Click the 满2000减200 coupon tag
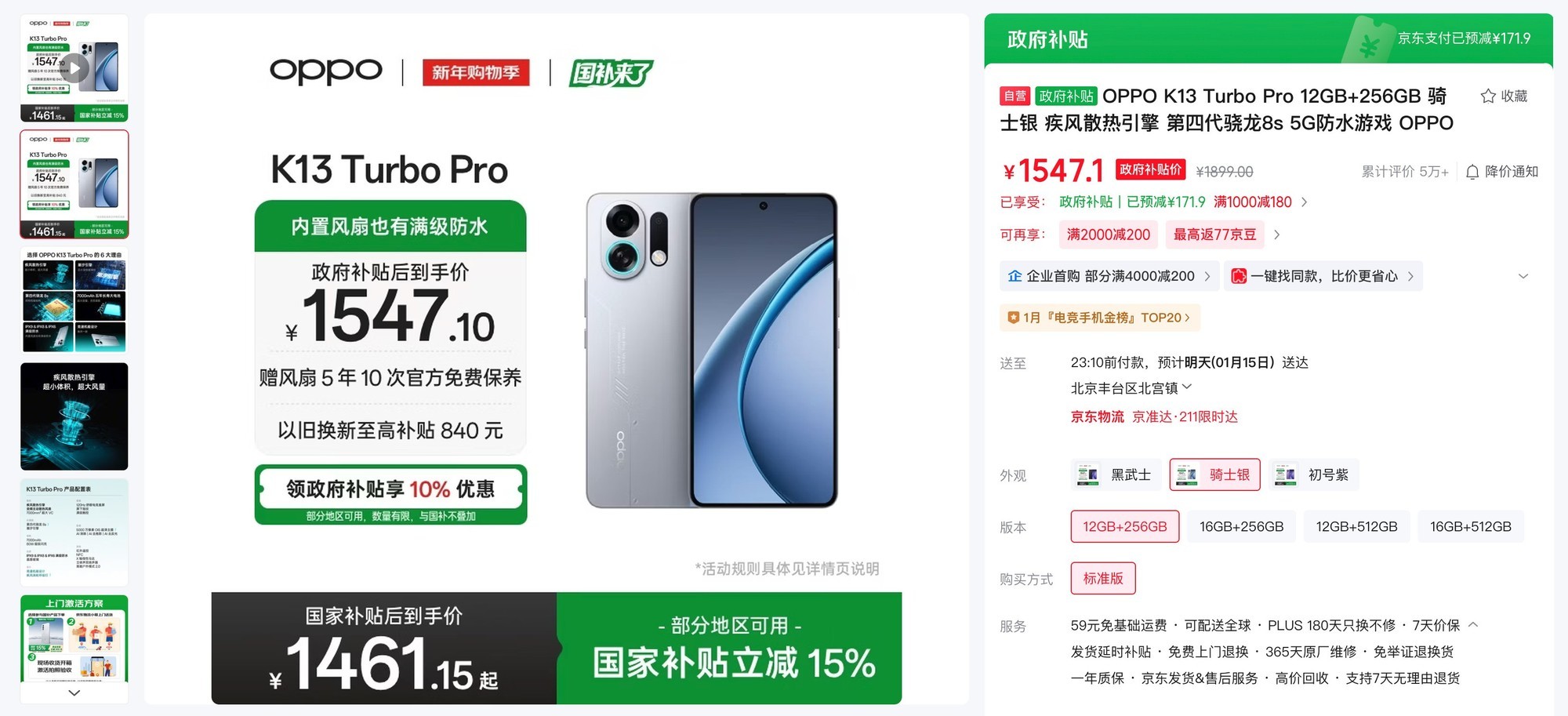This screenshot has width=1568, height=716. [x=1108, y=234]
